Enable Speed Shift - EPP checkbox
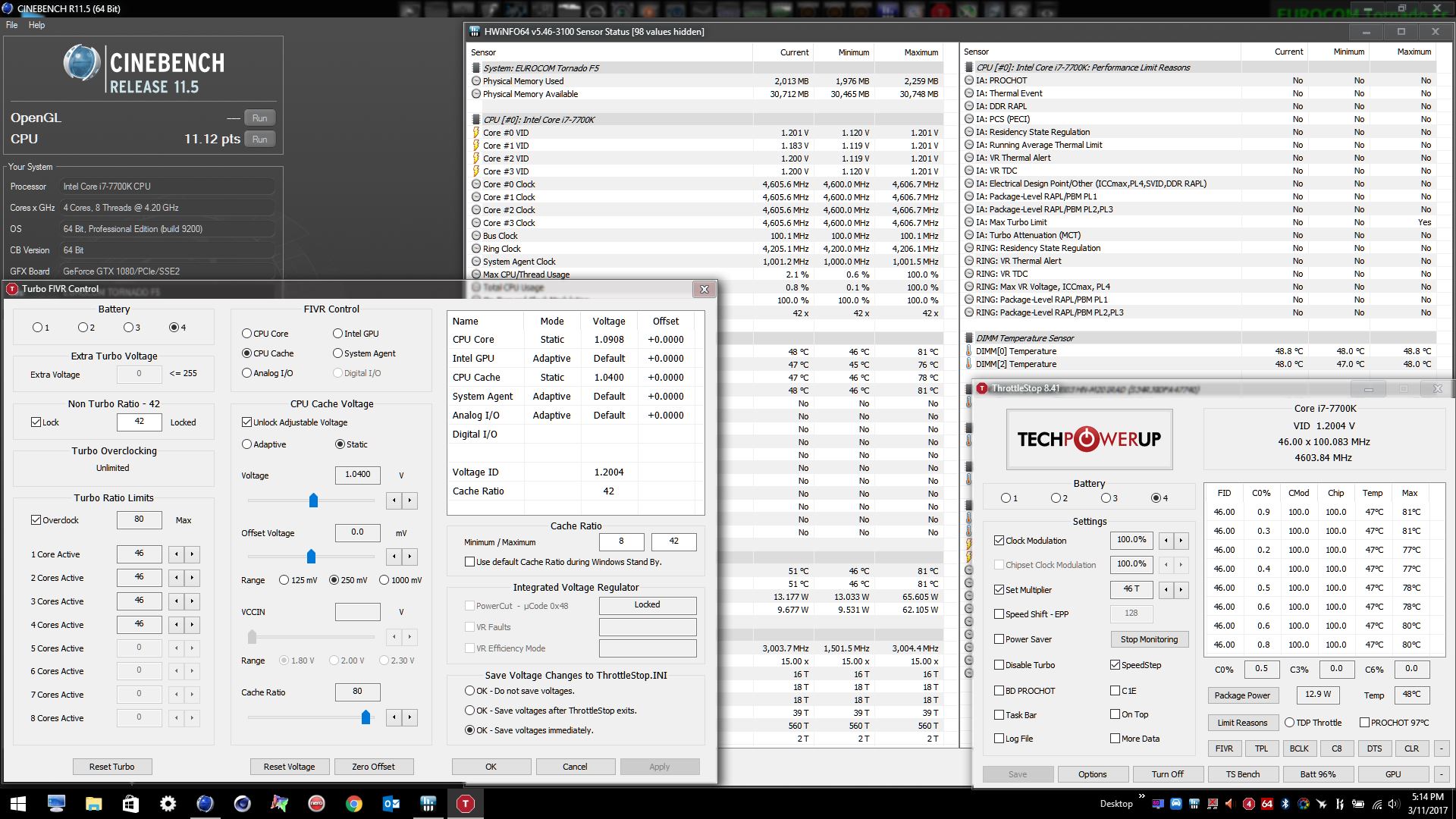 point(999,614)
